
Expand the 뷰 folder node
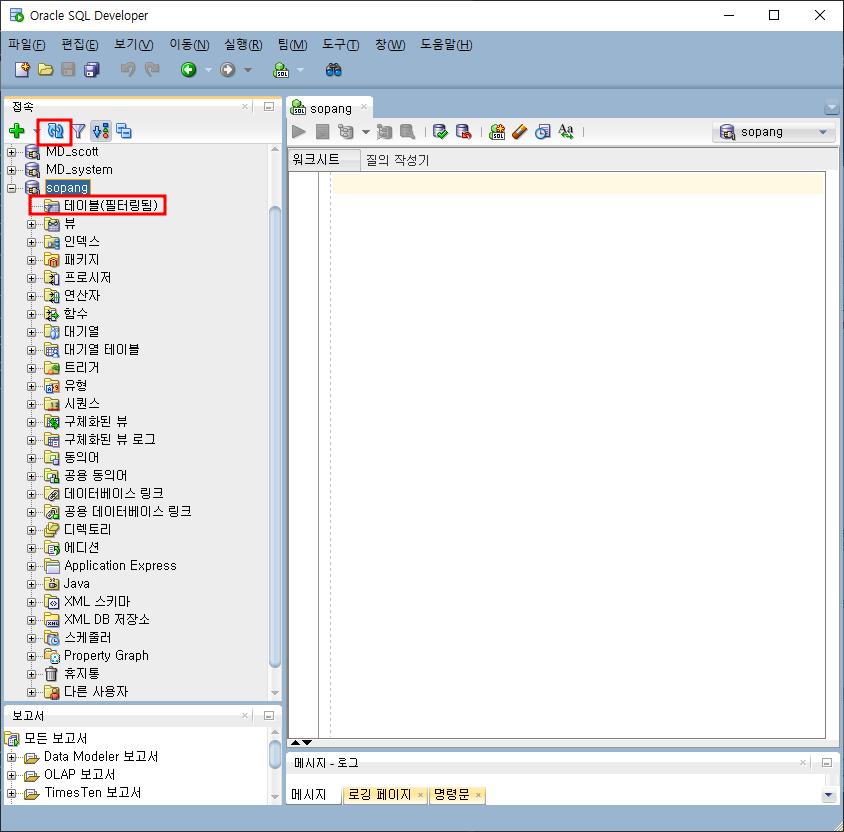[x=32, y=224]
